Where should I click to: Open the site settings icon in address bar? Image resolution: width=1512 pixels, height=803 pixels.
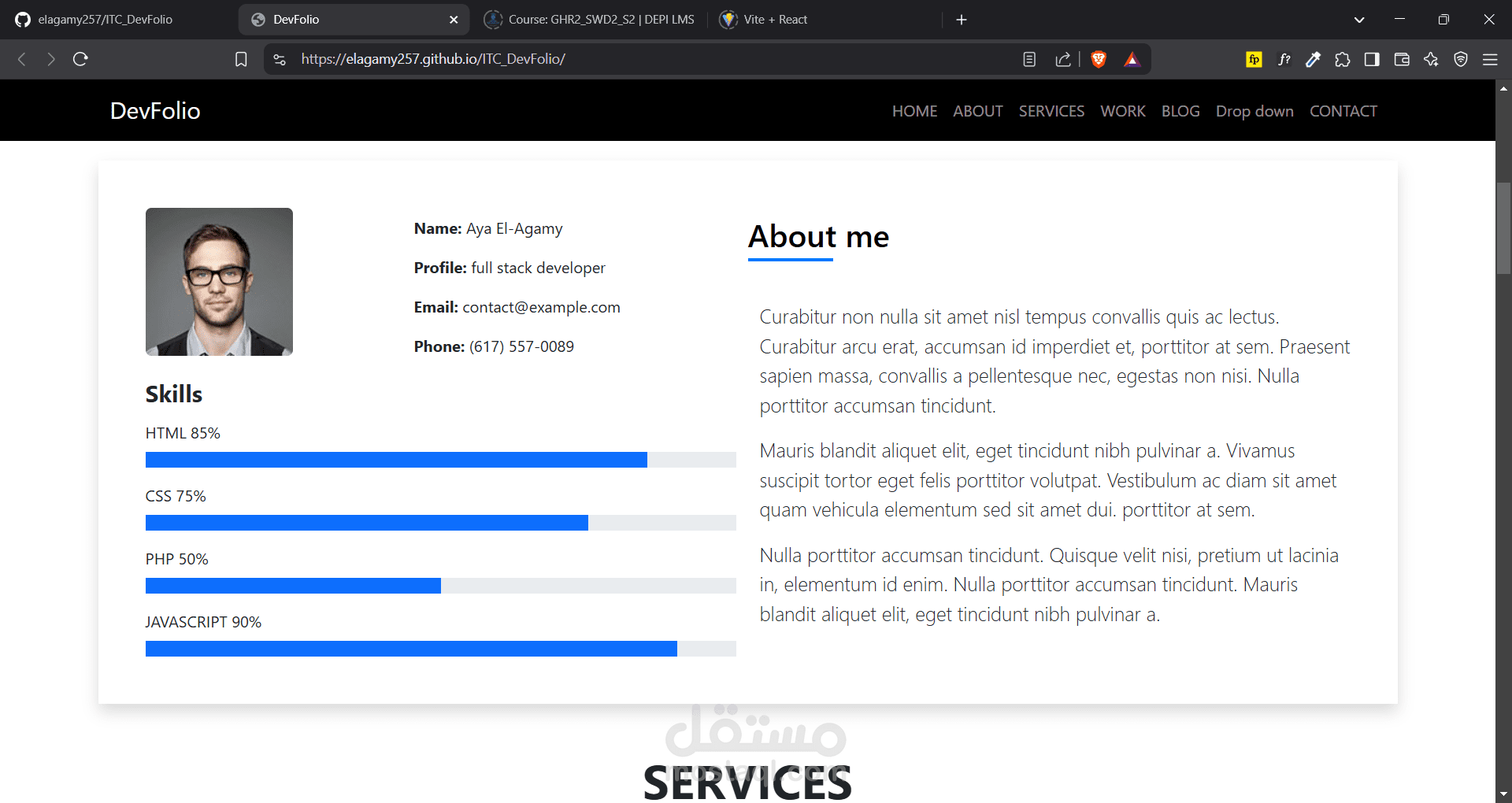(280, 59)
